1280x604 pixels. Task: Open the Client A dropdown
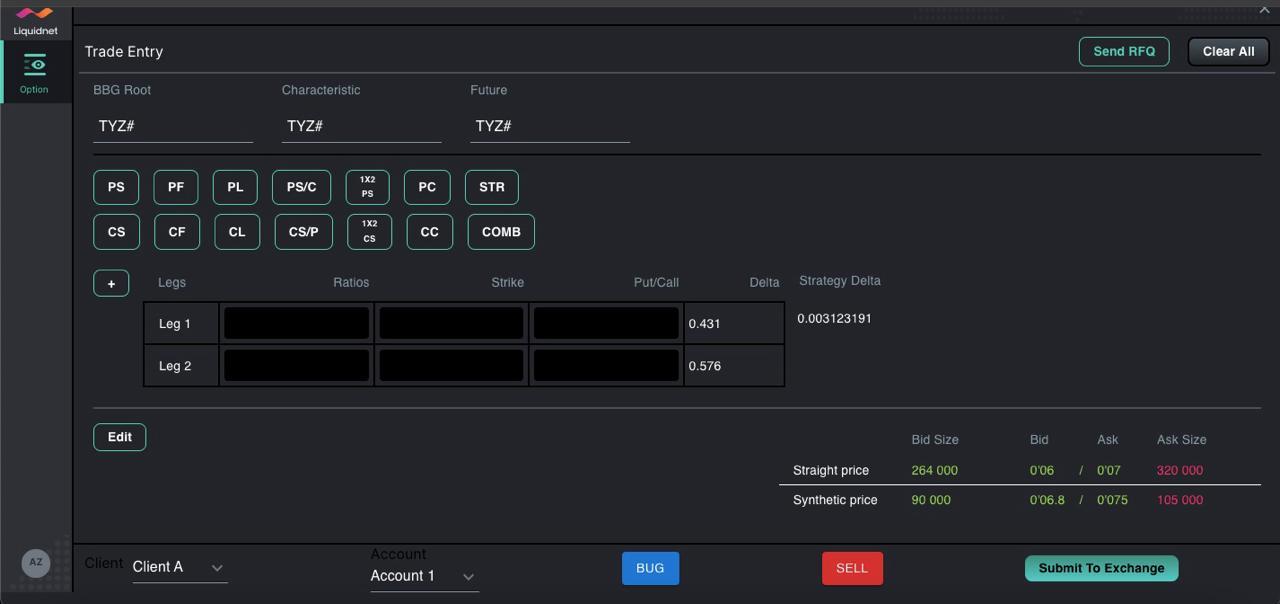pyautogui.click(x=180, y=566)
